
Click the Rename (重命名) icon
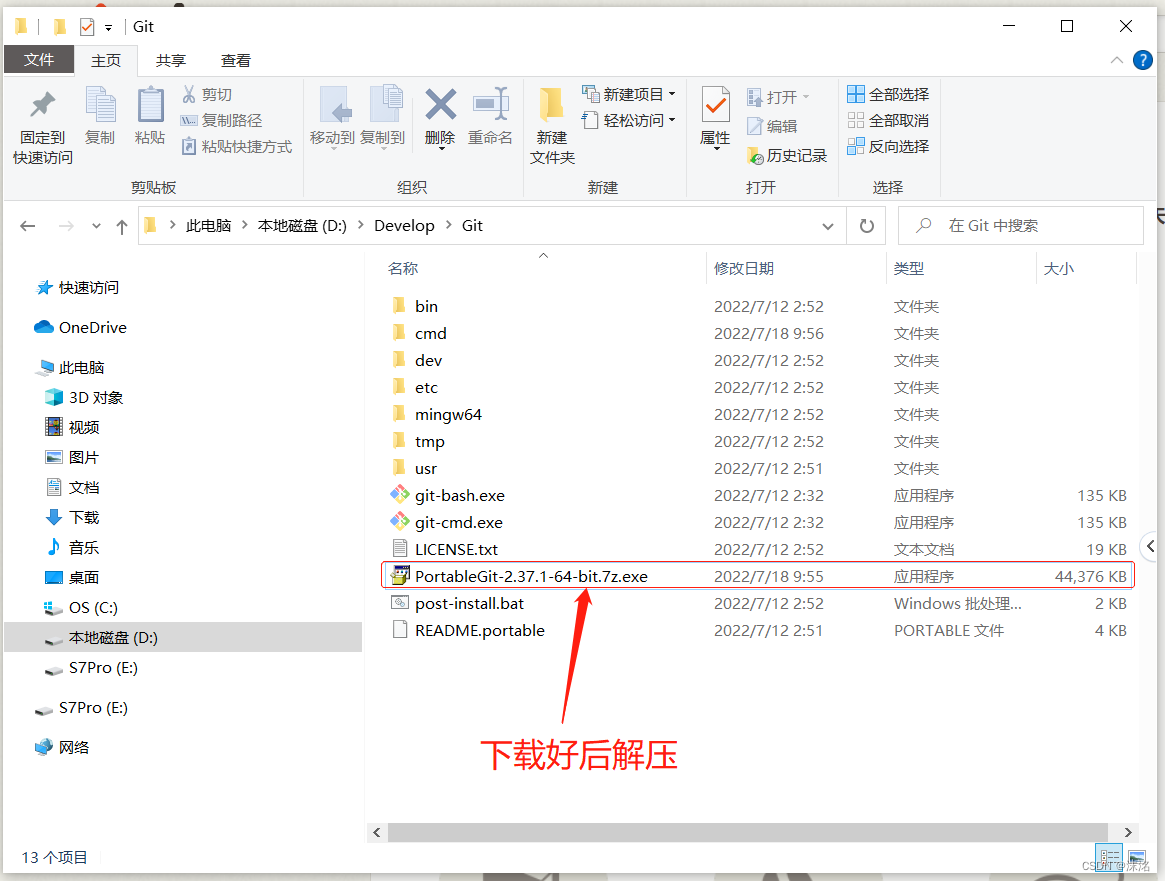(490, 104)
